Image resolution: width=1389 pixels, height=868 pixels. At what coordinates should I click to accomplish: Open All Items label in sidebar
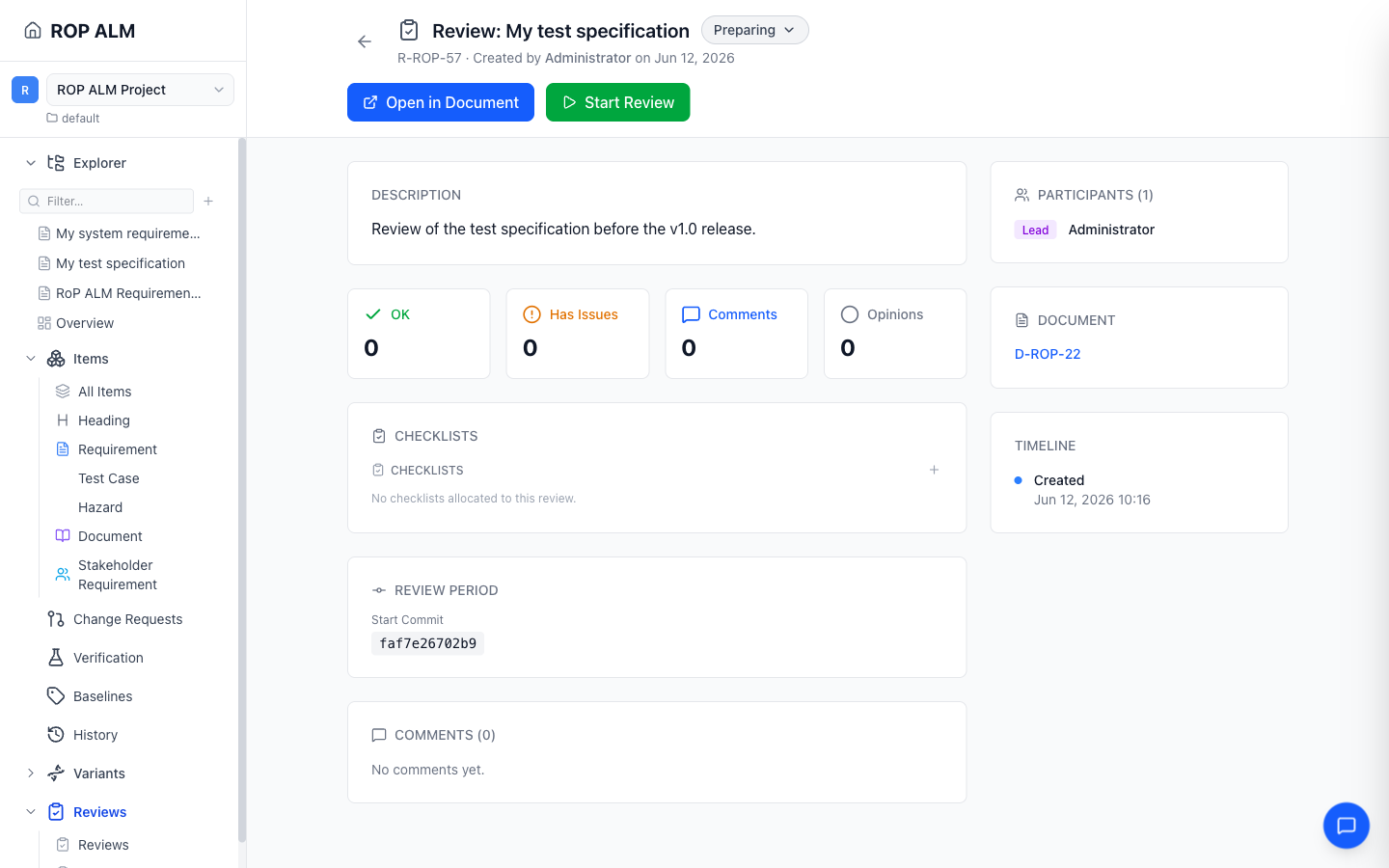pyautogui.click(x=105, y=392)
